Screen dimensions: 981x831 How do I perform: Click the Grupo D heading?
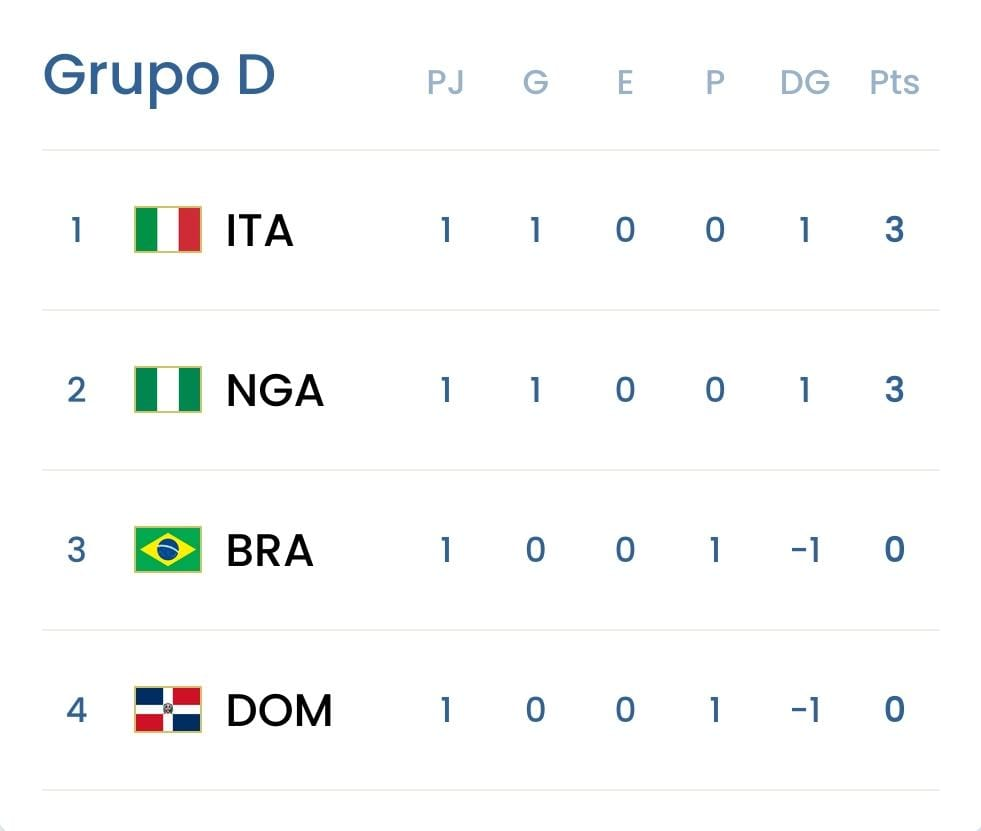(x=159, y=76)
